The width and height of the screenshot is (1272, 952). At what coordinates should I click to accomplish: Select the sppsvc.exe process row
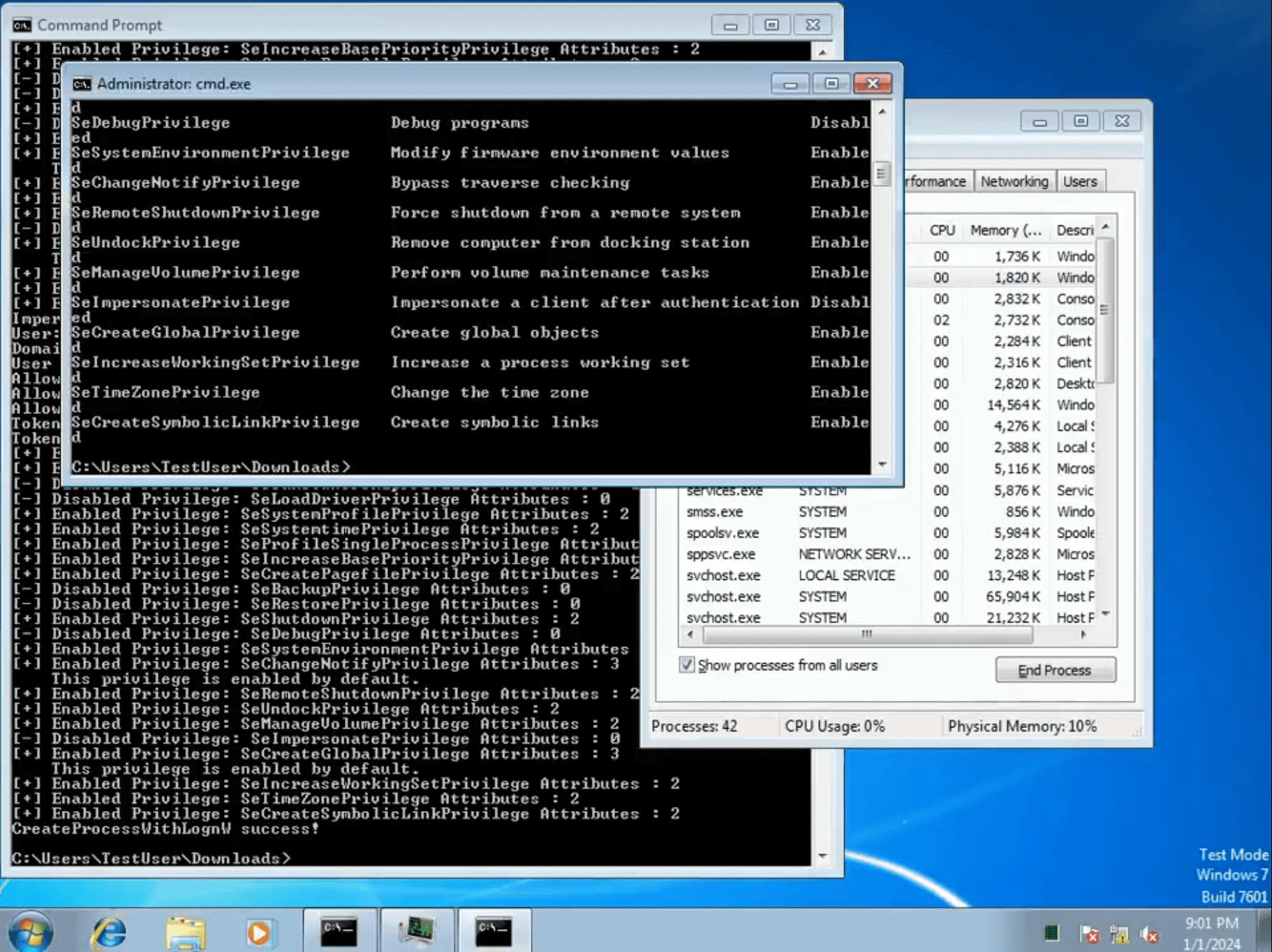point(887,554)
